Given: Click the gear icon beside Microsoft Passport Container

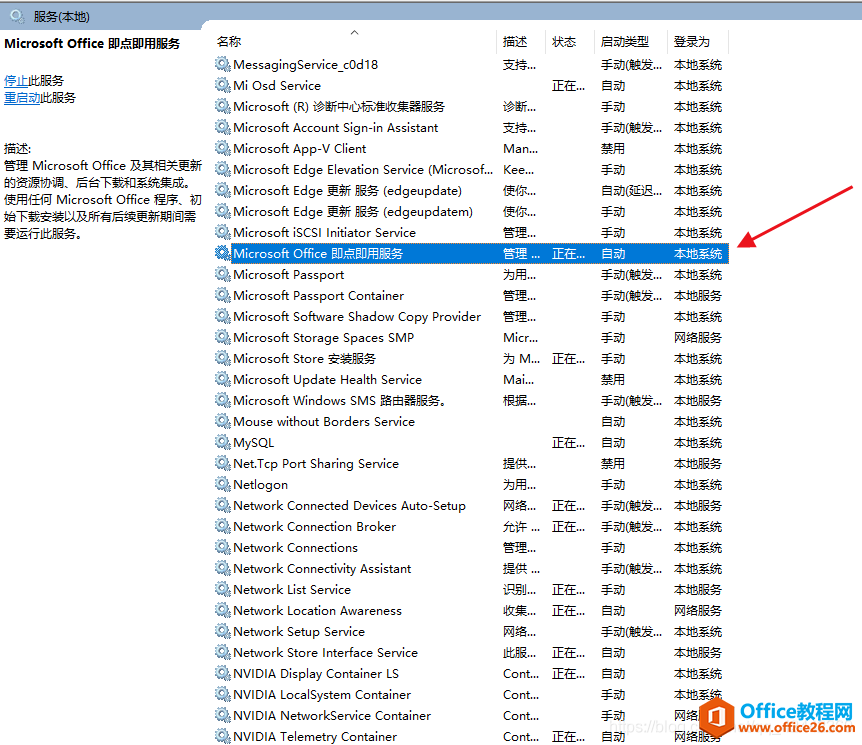Looking at the screenshot, I should [223, 295].
